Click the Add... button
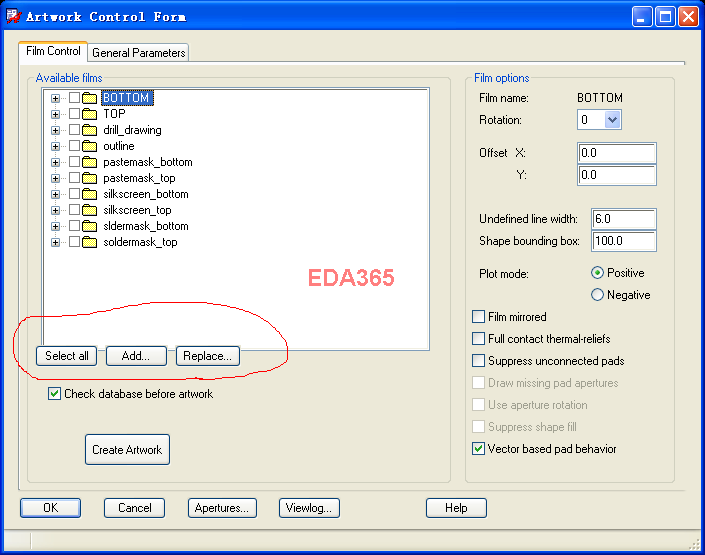The height and width of the screenshot is (555, 705). tap(136, 356)
